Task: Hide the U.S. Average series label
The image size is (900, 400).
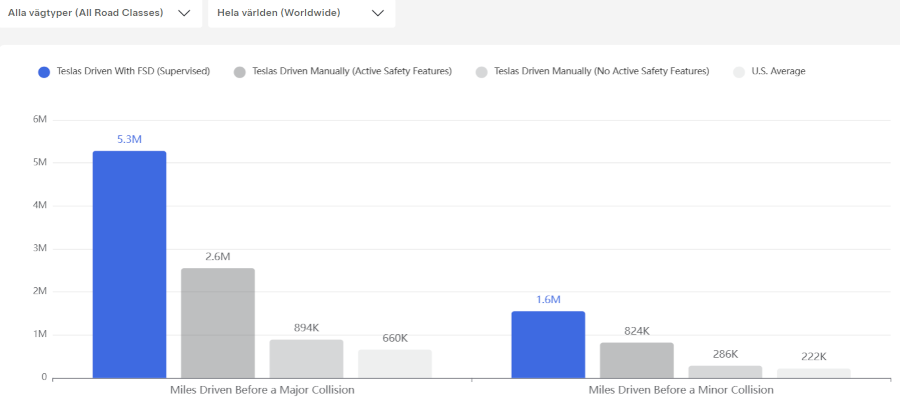Action: (778, 71)
